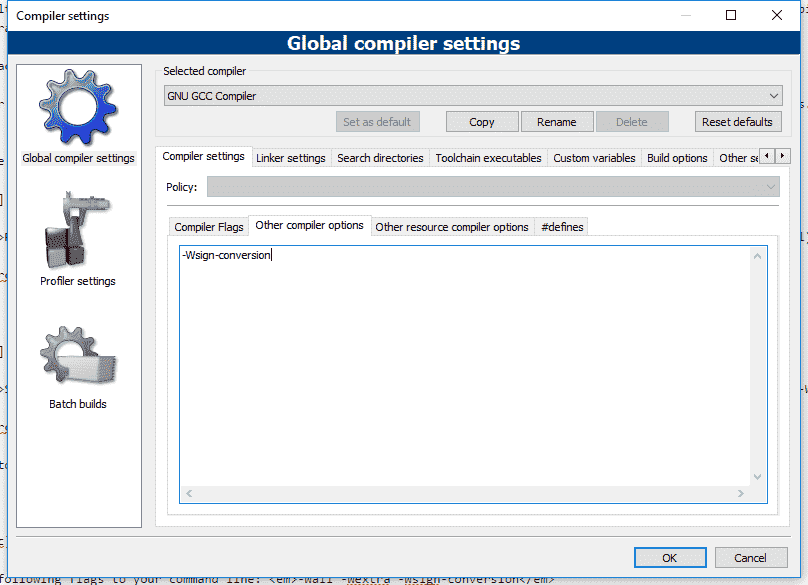The width and height of the screenshot is (808, 585).
Task: Reset defaults for the compiler
Action: tap(737, 122)
